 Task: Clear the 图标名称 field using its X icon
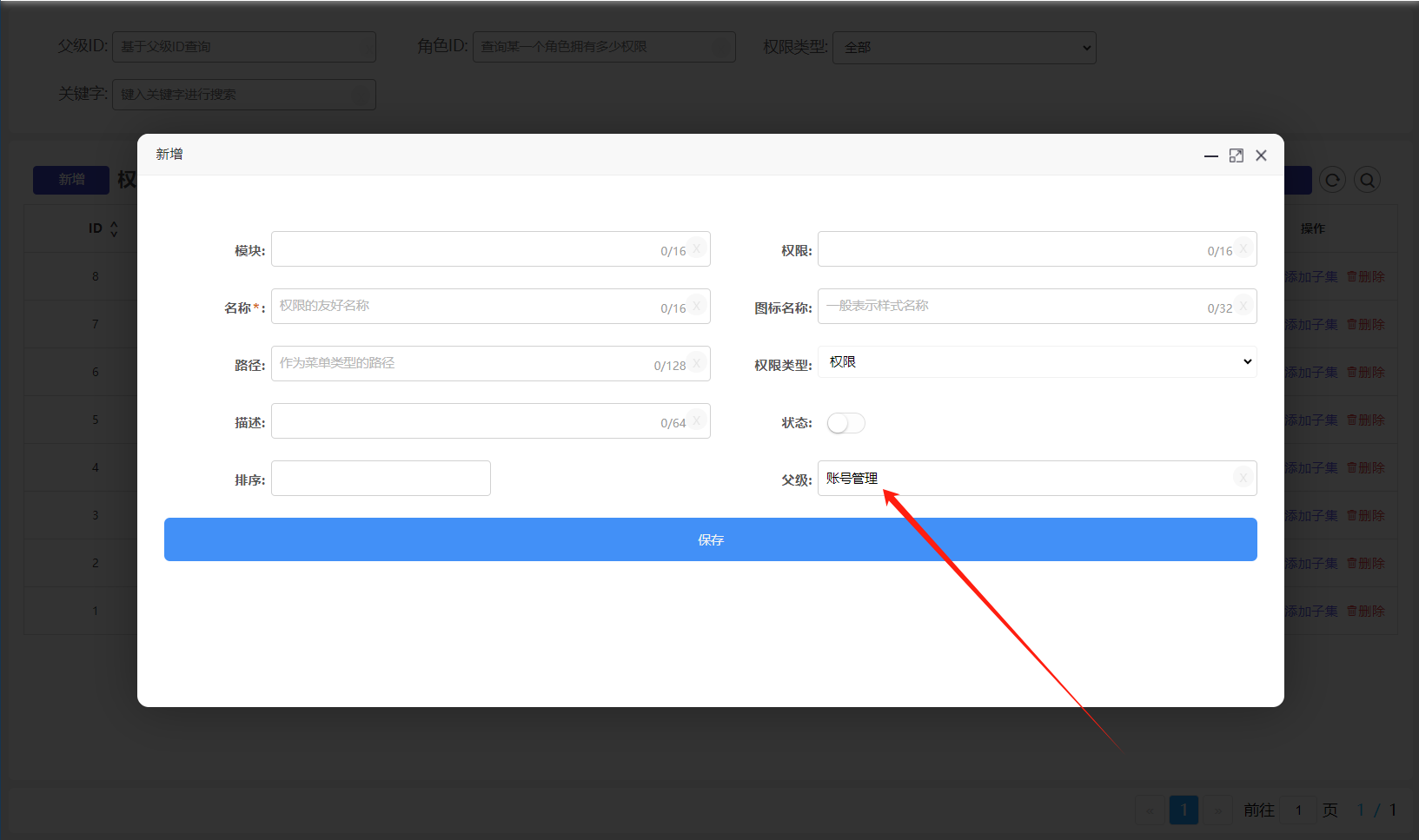coord(1243,307)
